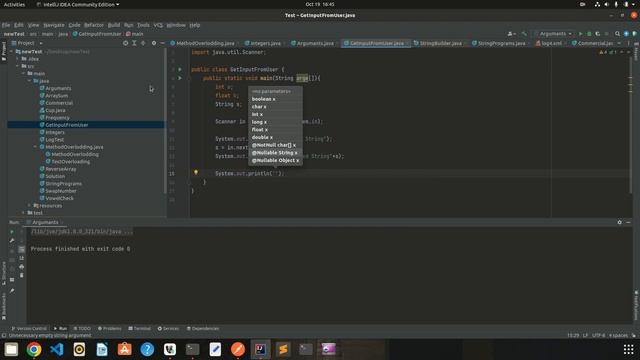Click the select opened file target icon
This screenshot has width=640, height=360.
tap(125, 43)
